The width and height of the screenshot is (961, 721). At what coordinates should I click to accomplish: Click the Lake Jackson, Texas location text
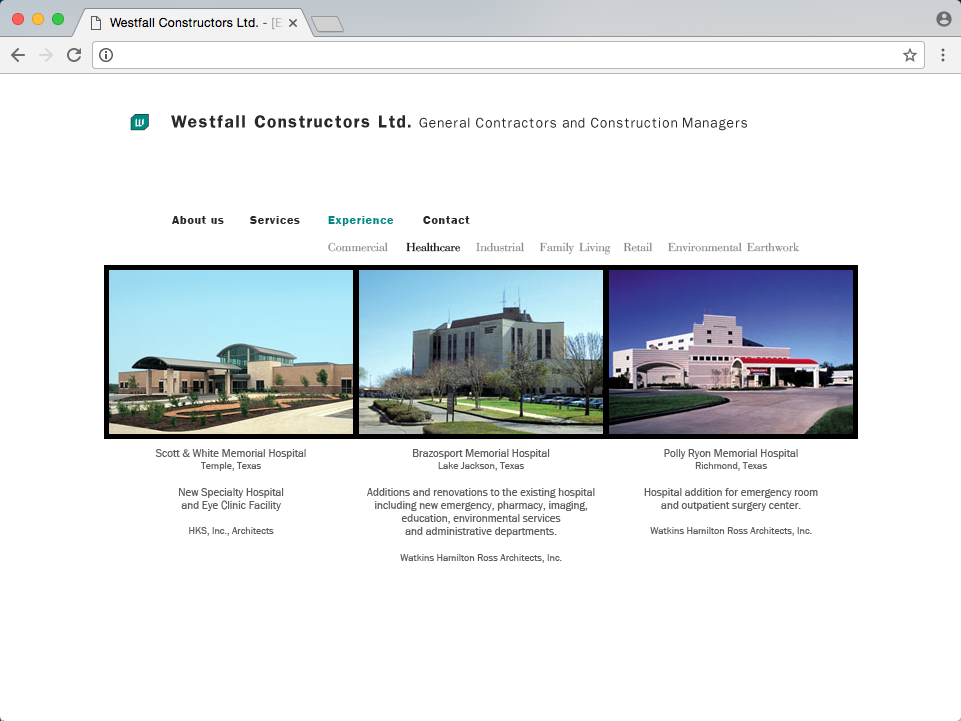tap(480, 466)
